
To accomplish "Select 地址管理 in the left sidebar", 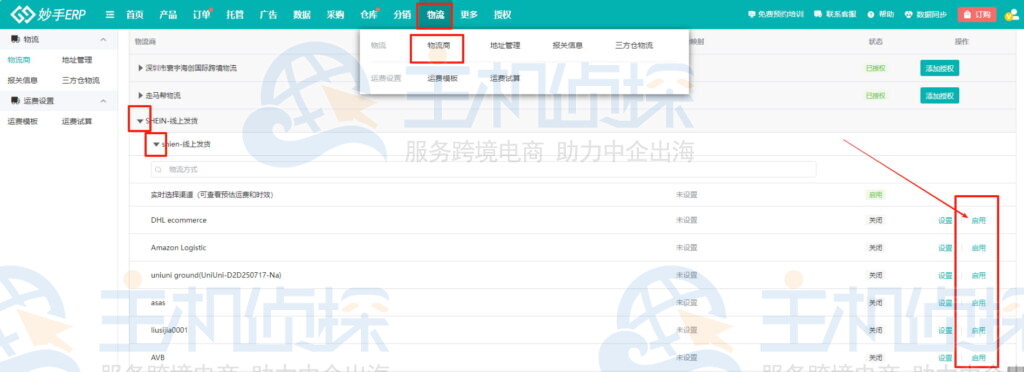I will 77,60.
